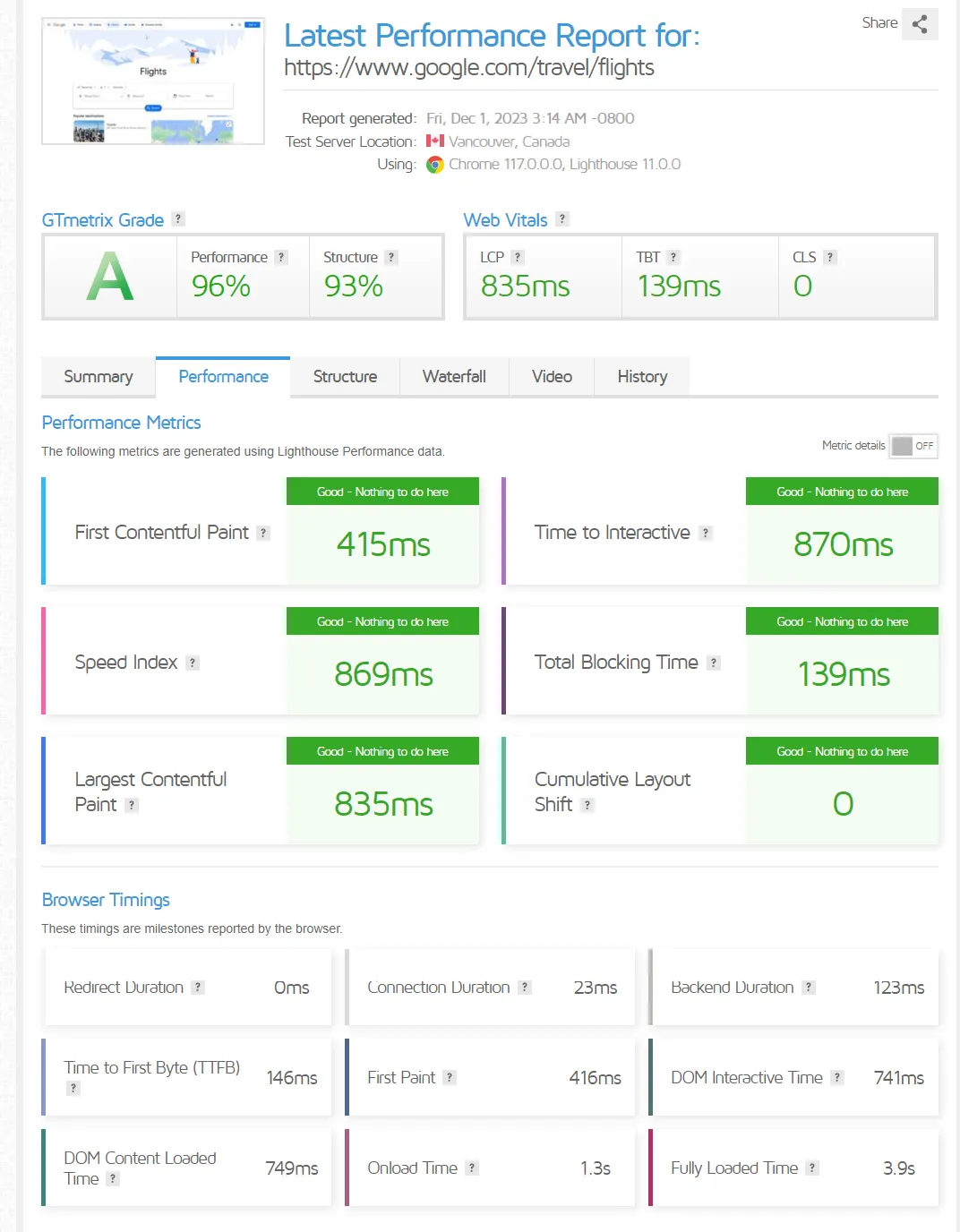The height and width of the screenshot is (1232, 960).
Task: Open help icon next to Web Vitals
Action: point(562,218)
